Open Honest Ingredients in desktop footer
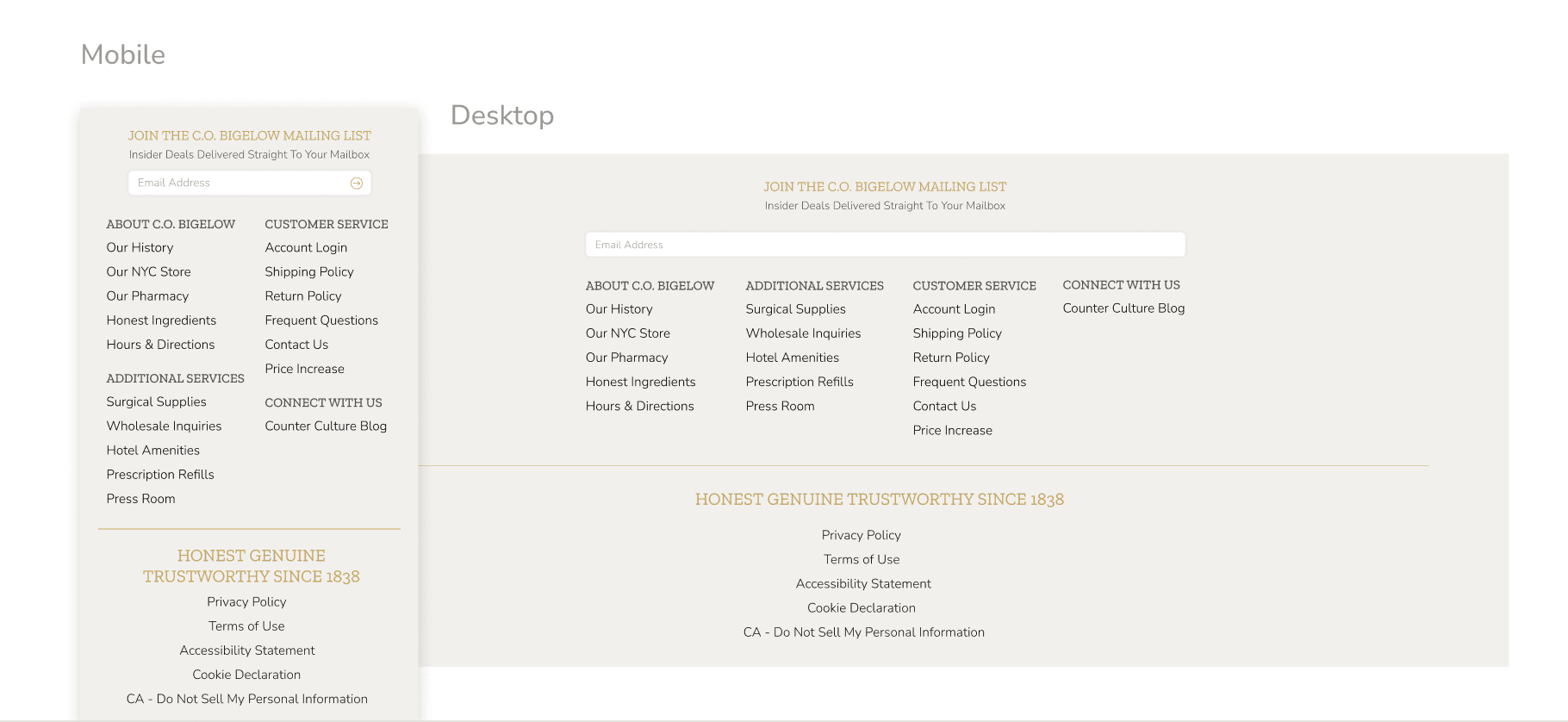 click(x=640, y=381)
